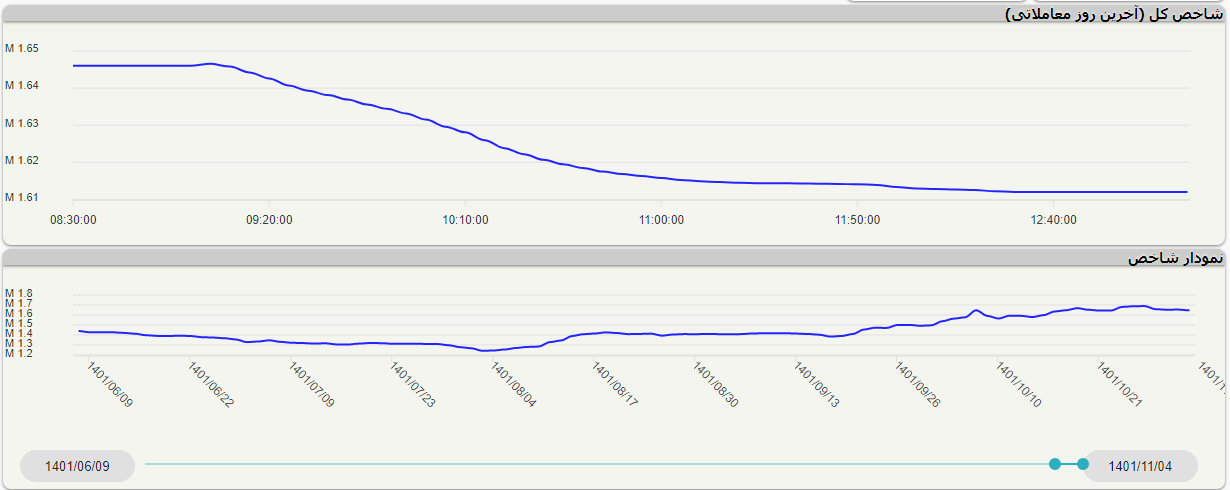
Task: Click the M 1.61 value axis label
Action: tap(22, 198)
